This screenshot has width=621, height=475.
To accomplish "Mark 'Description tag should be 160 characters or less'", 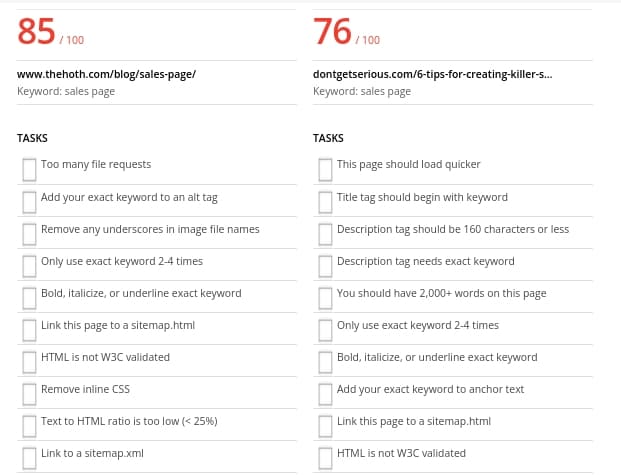I will 325,234.
